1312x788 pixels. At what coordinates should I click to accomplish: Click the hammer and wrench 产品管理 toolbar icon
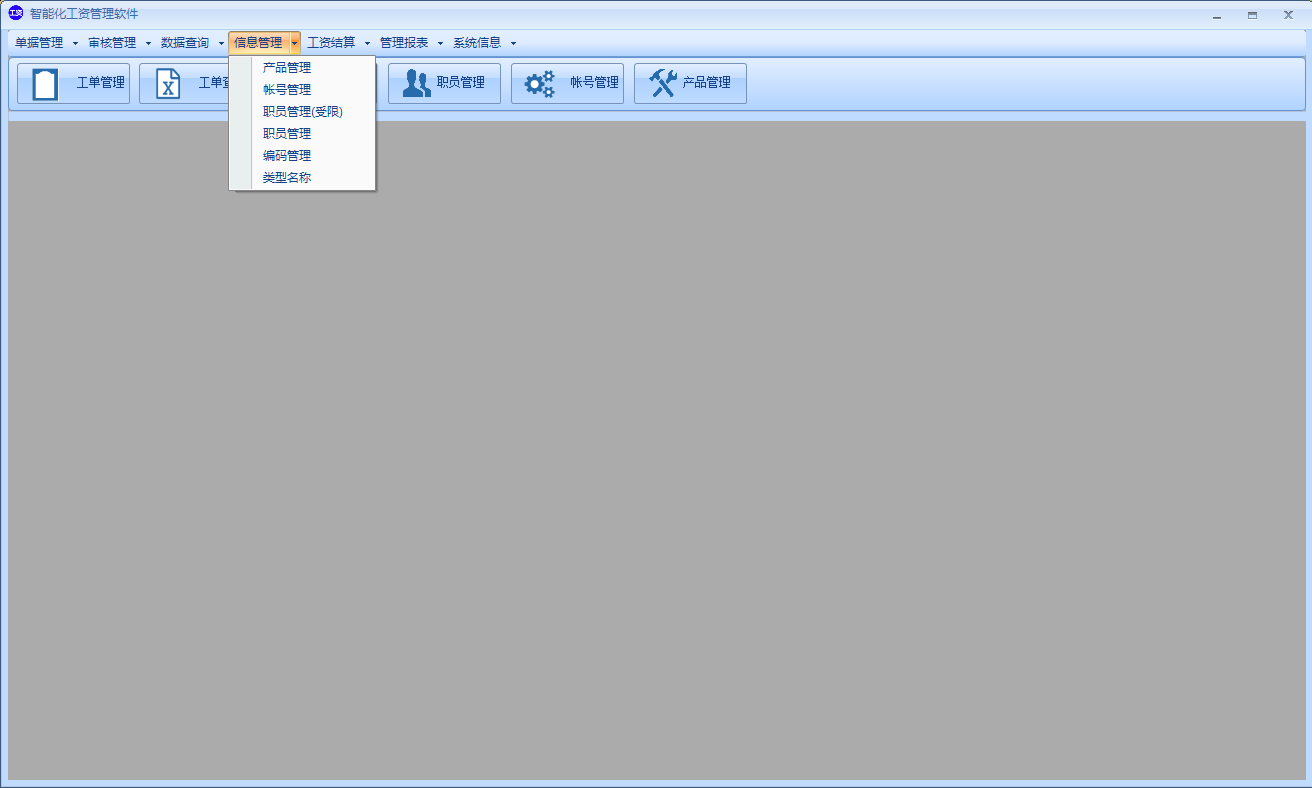(x=662, y=83)
